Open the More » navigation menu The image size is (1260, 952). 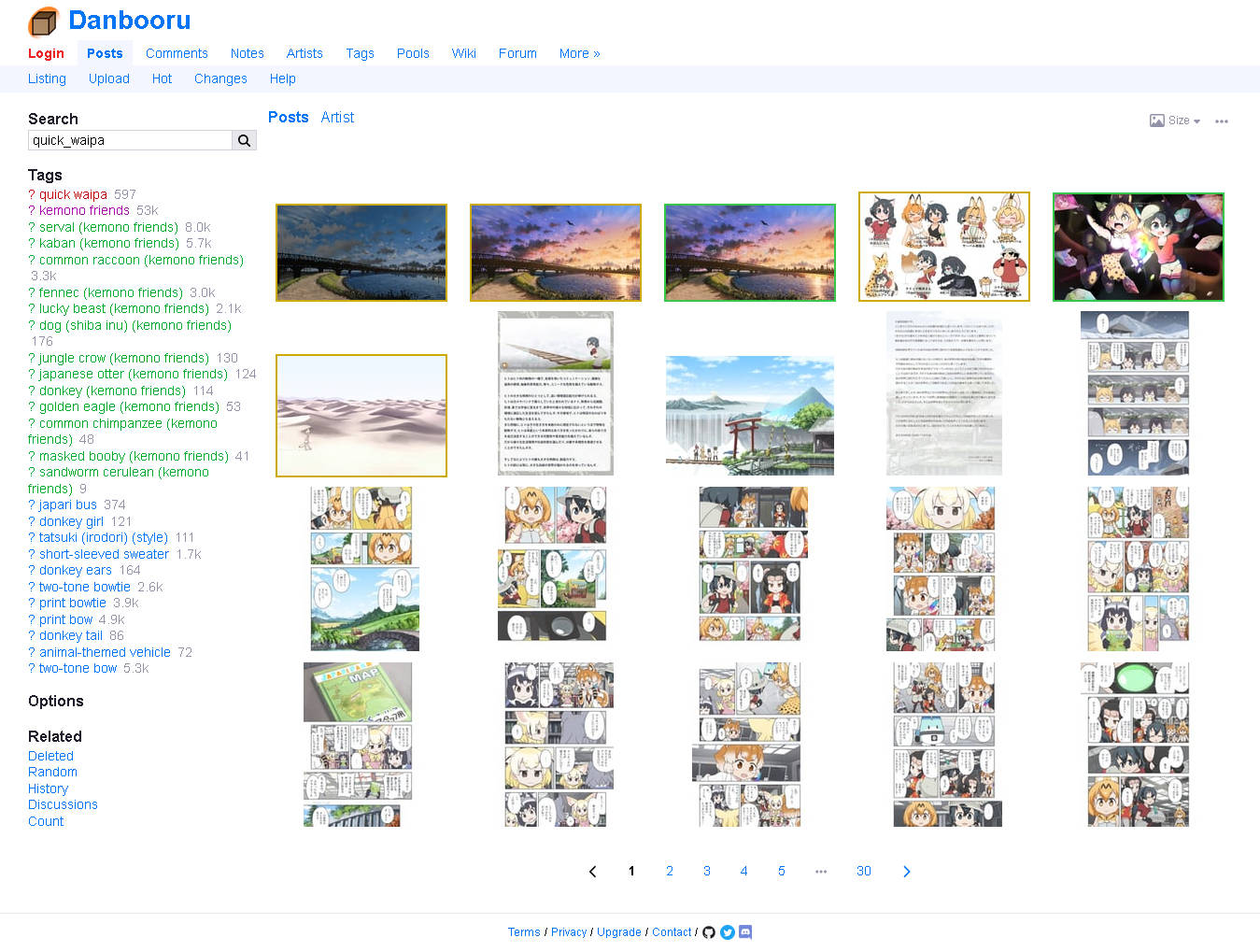pyautogui.click(x=579, y=53)
